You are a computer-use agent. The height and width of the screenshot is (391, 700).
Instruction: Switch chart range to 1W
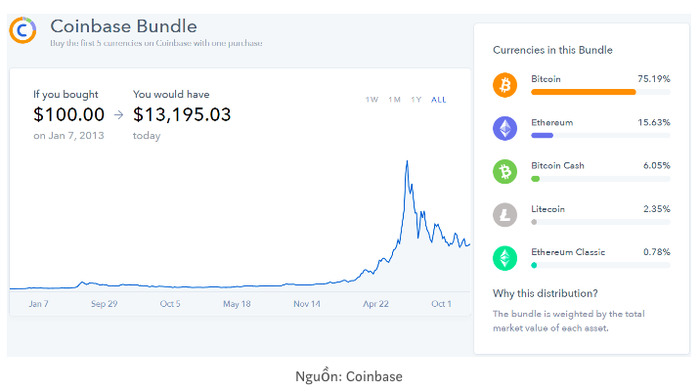click(371, 100)
